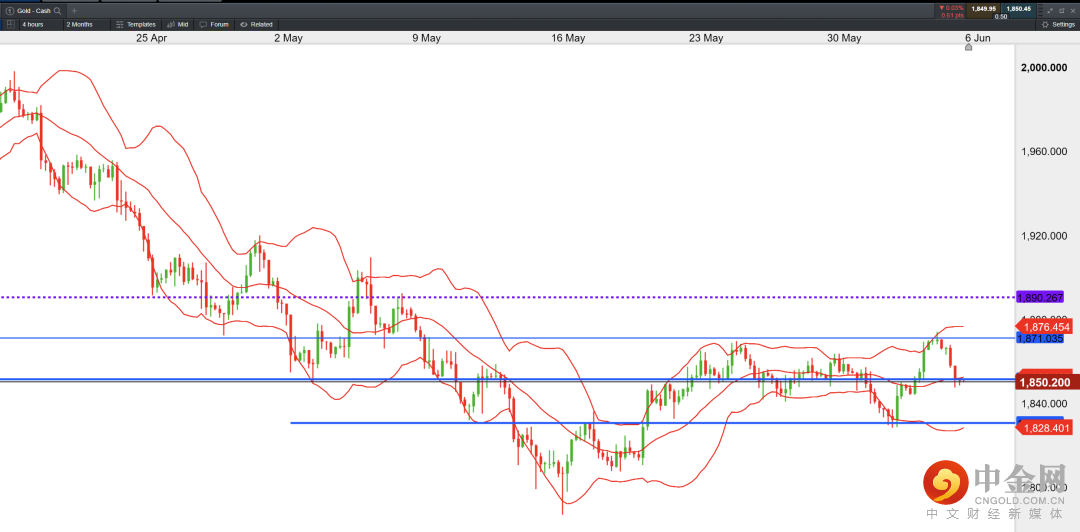Click the collapse chart window icon

1049,10
